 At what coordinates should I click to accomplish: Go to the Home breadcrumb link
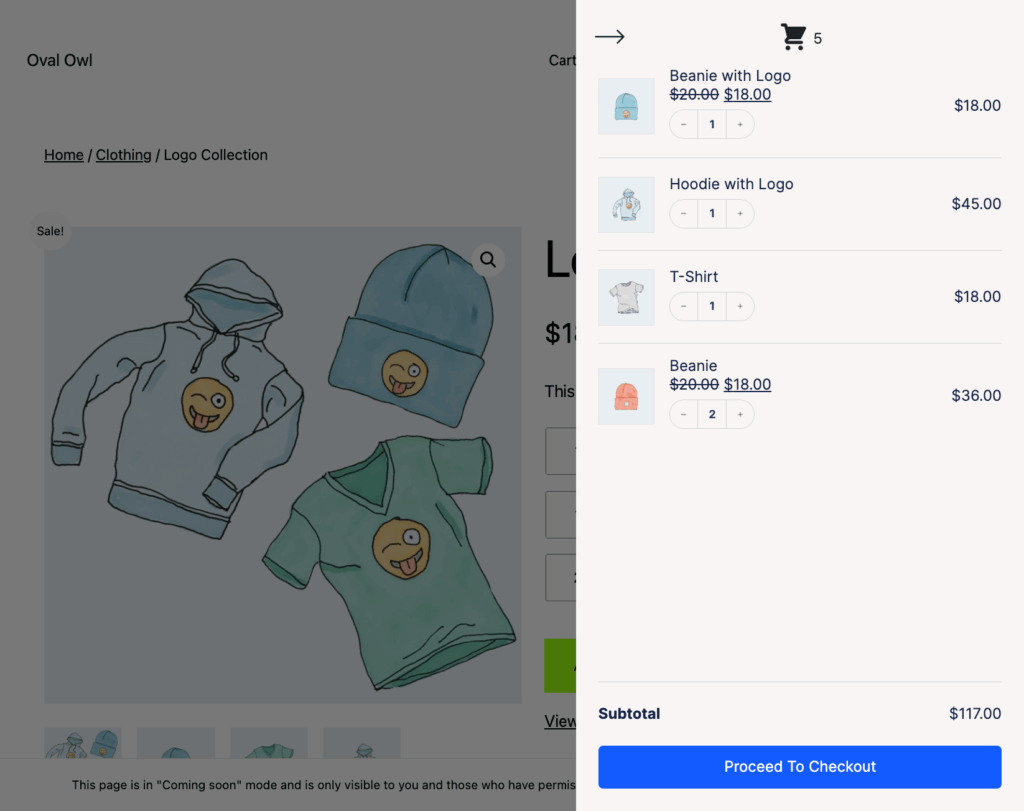point(64,155)
